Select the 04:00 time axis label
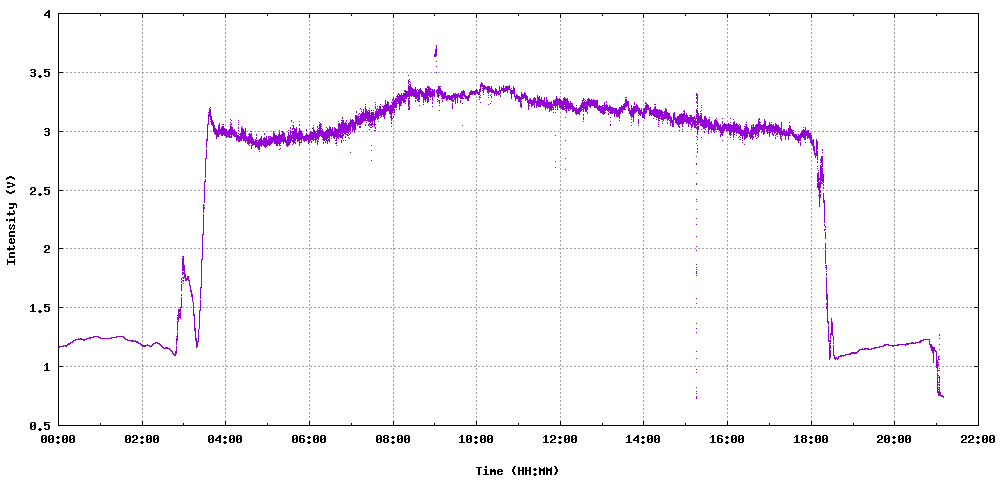Image resolution: width=1000 pixels, height=480 pixels. coord(225,439)
